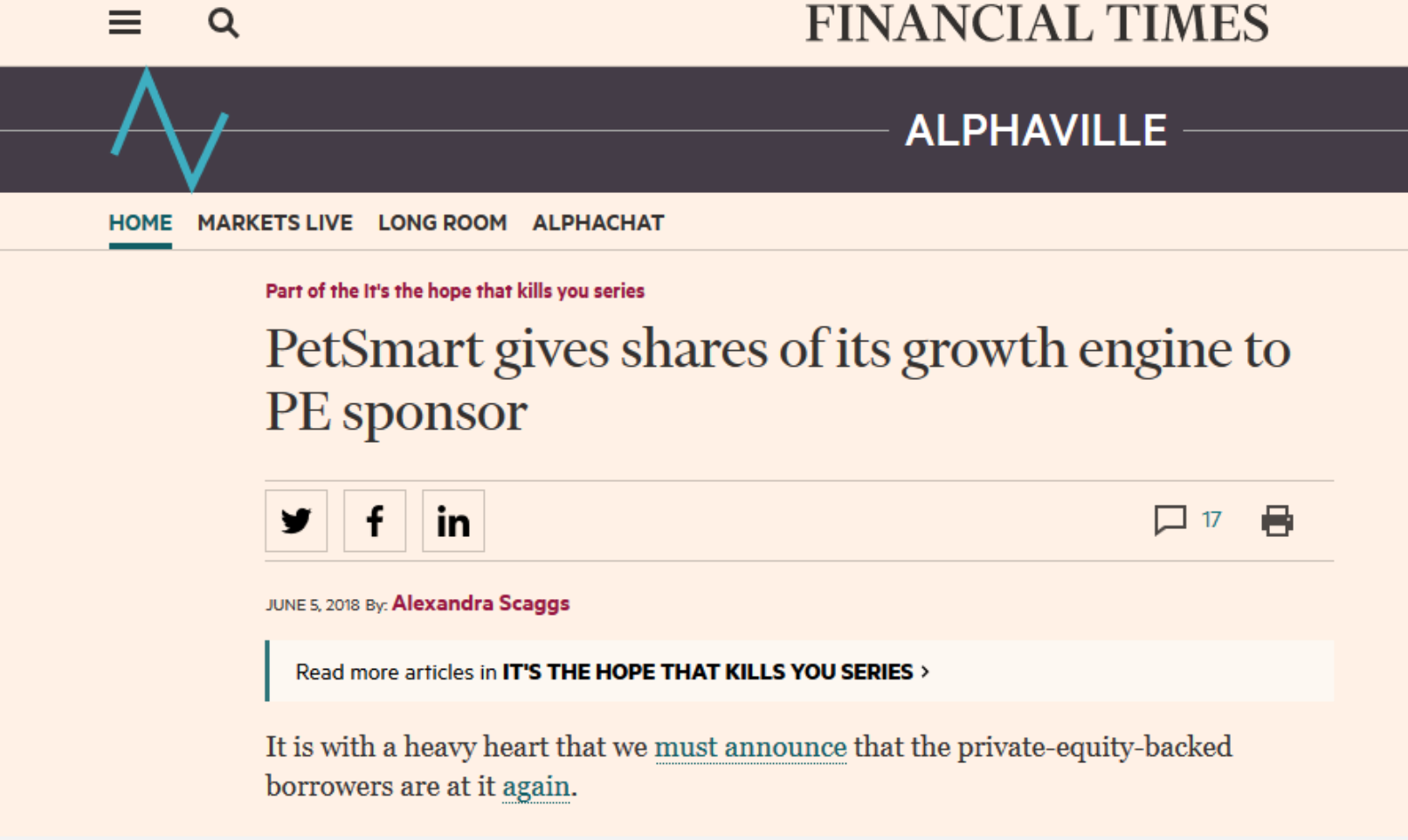Expand the Read more articles series banner
This screenshot has width=1408, height=840.
pos(611,671)
